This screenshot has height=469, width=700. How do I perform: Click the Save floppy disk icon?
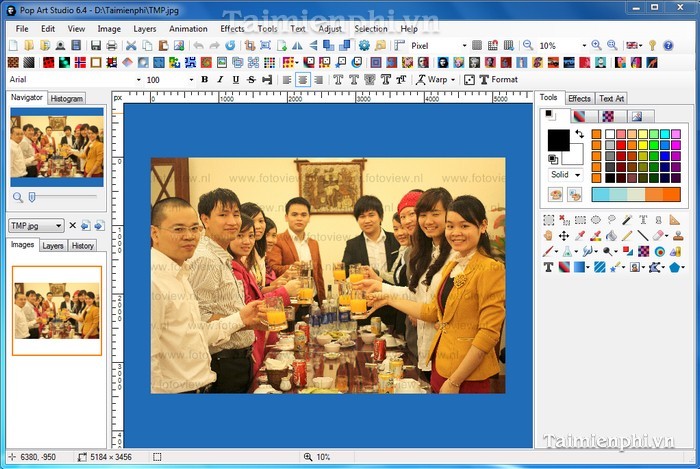tap(96, 46)
